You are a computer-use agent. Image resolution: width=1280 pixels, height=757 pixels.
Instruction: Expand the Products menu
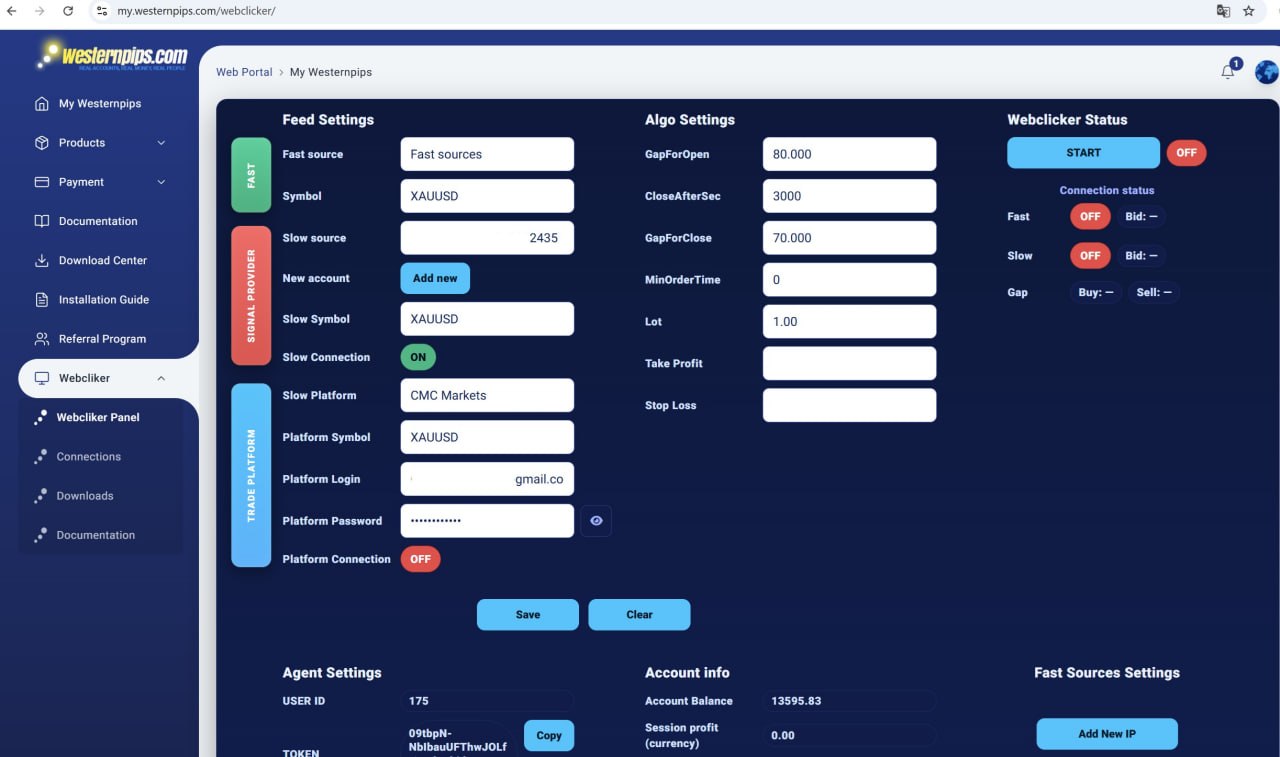coord(100,143)
